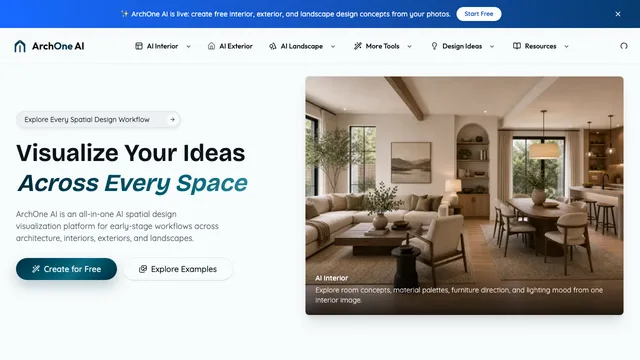This screenshot has width=640, height=360.
Task: Click the sparkle icon in the banner
Action: (x=124, y=14)
